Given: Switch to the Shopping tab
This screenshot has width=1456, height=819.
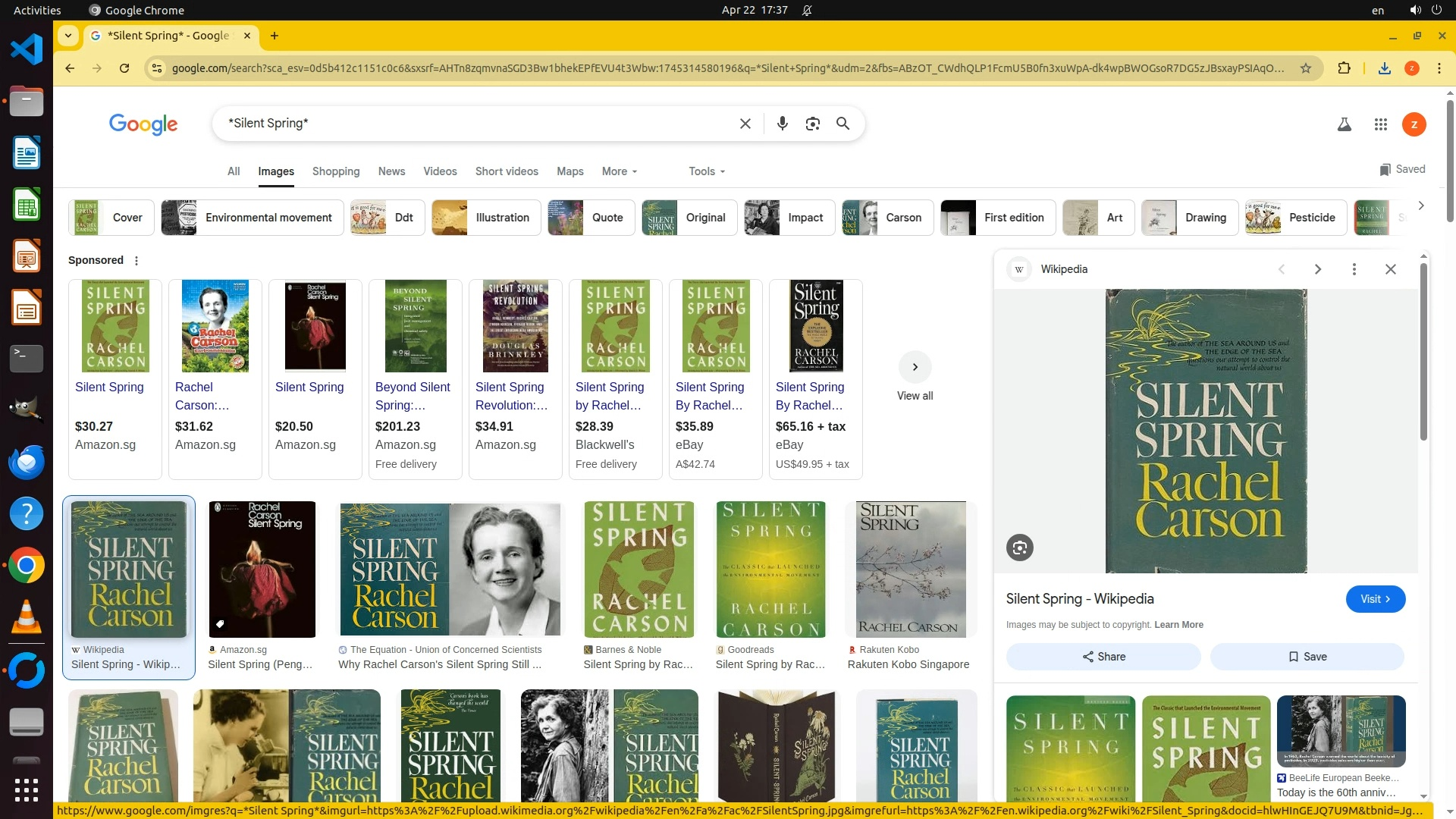Looking at the screenshot, I should click(x=336, y=171).
